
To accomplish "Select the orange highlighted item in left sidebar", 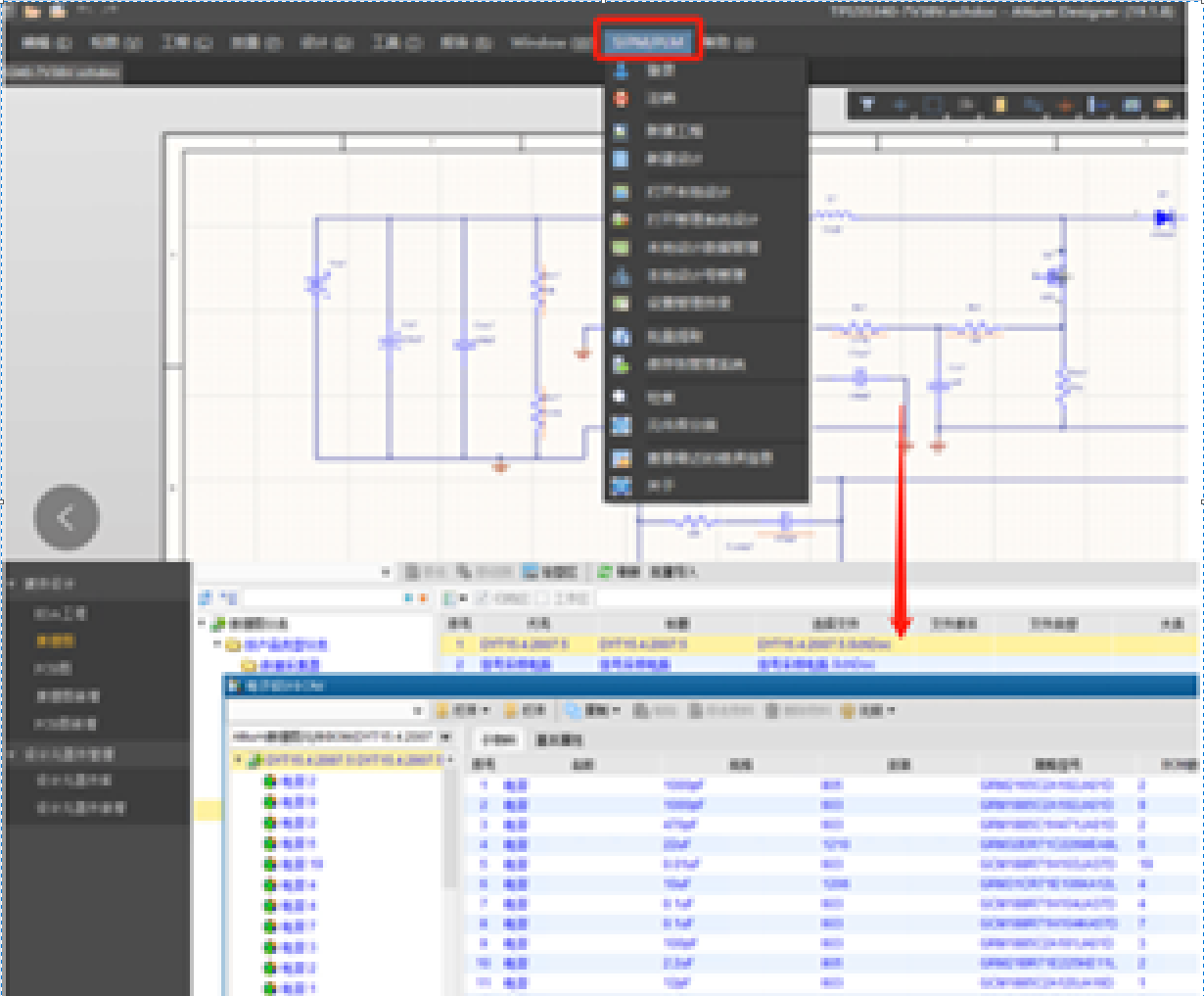I will [55, 641].
